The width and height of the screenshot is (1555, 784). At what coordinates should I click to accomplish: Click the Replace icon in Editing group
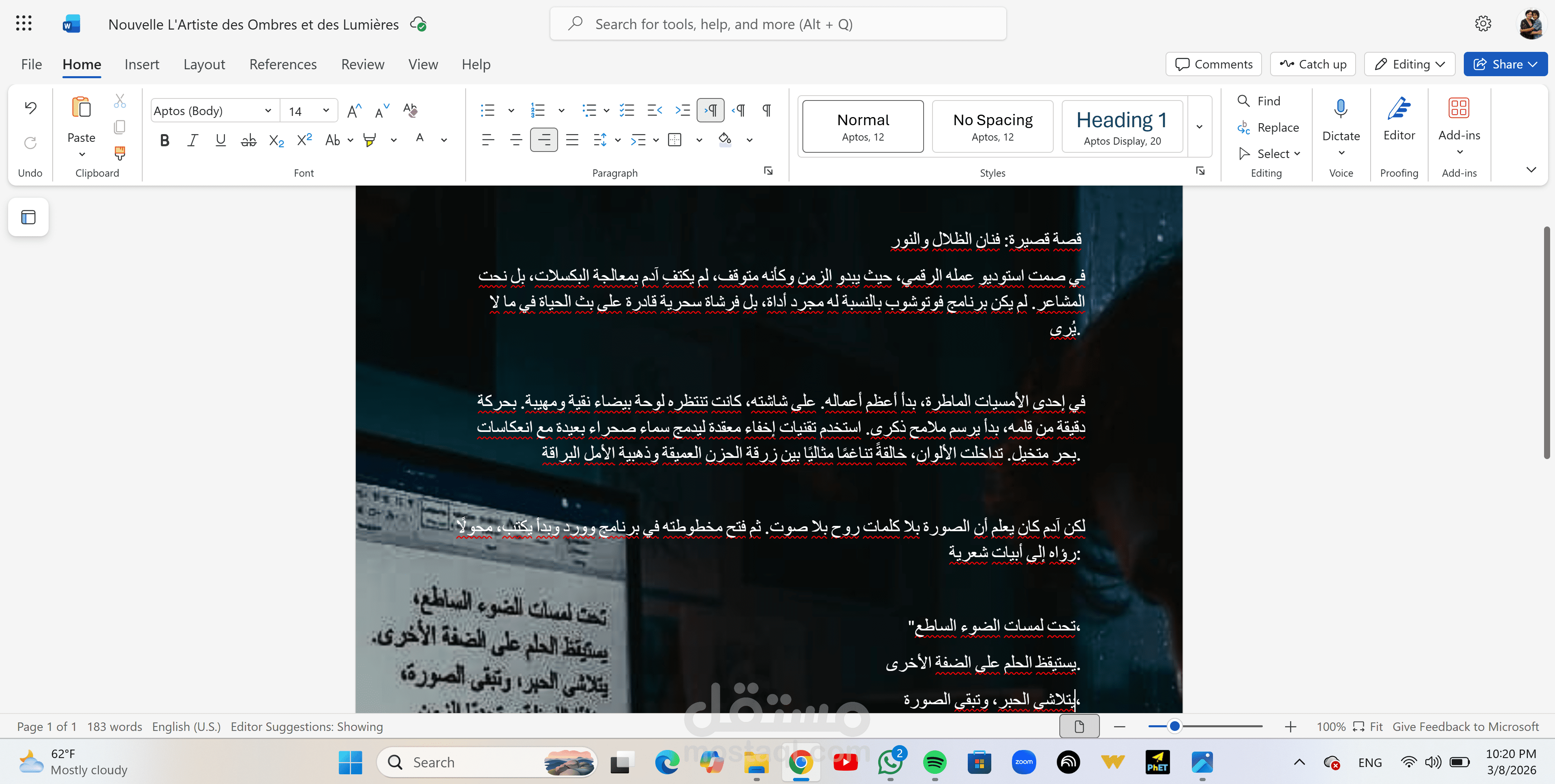pos(1243,127)
